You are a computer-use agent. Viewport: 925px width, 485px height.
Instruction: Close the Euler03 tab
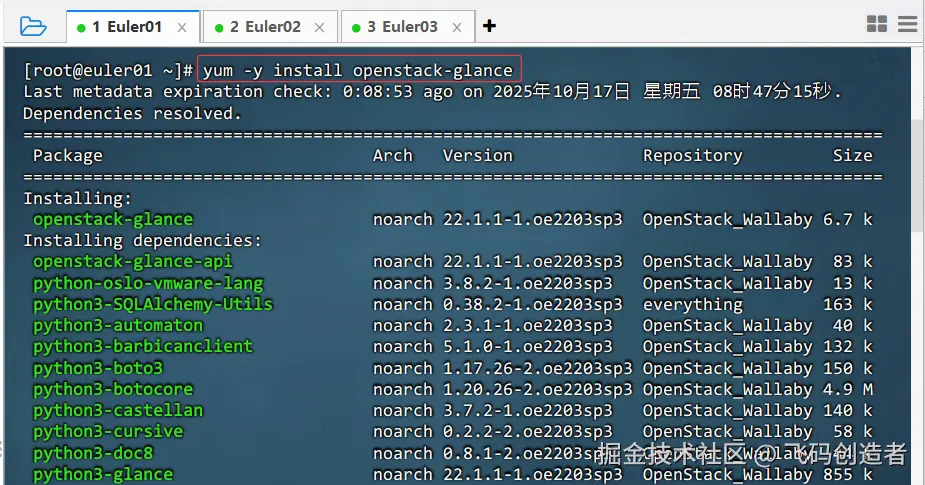[x=457, y=27]
